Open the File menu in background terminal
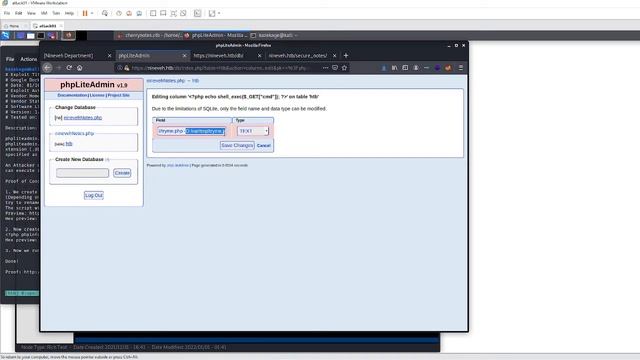This screenshot has width=640, height=360. (x=10, y=59)
